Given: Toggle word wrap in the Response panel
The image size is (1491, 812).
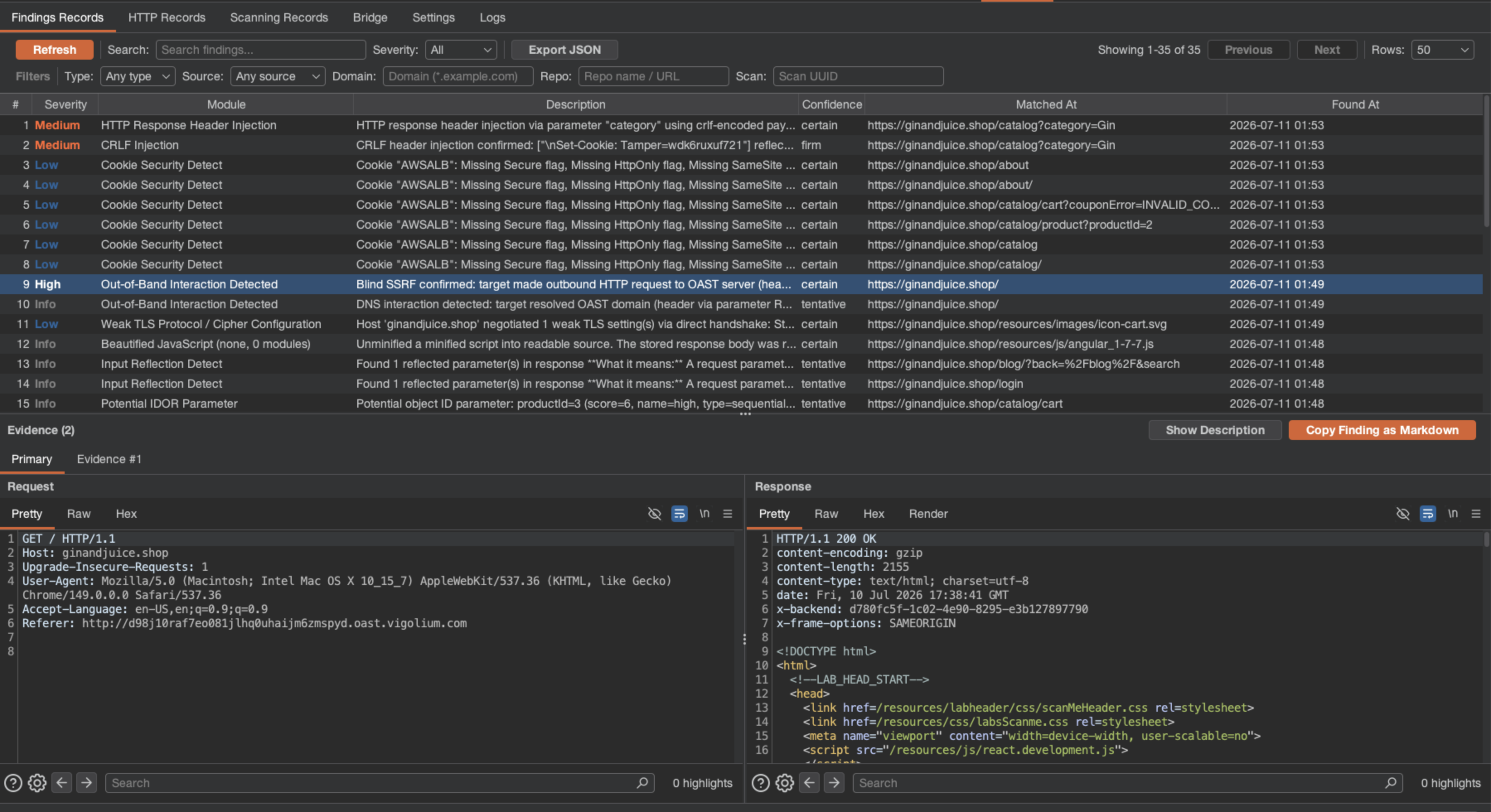Looking at the screenshot, I should (1427, 513).
